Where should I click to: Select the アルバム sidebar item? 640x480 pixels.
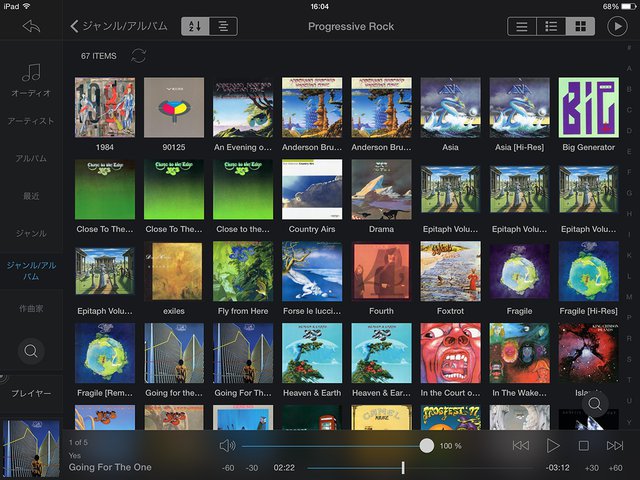tap(31, 158)
